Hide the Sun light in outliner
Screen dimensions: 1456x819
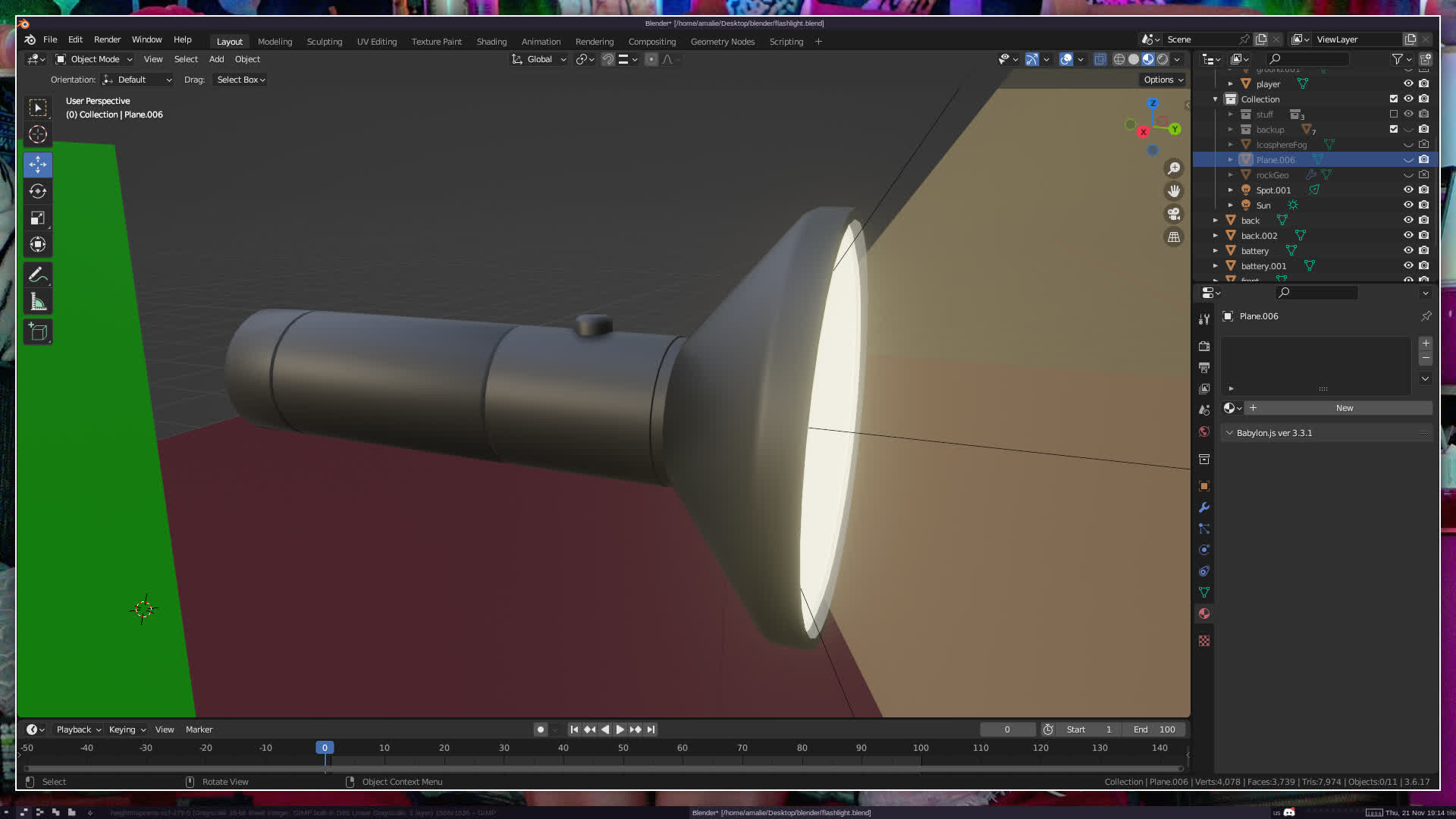coord(1408,205)
